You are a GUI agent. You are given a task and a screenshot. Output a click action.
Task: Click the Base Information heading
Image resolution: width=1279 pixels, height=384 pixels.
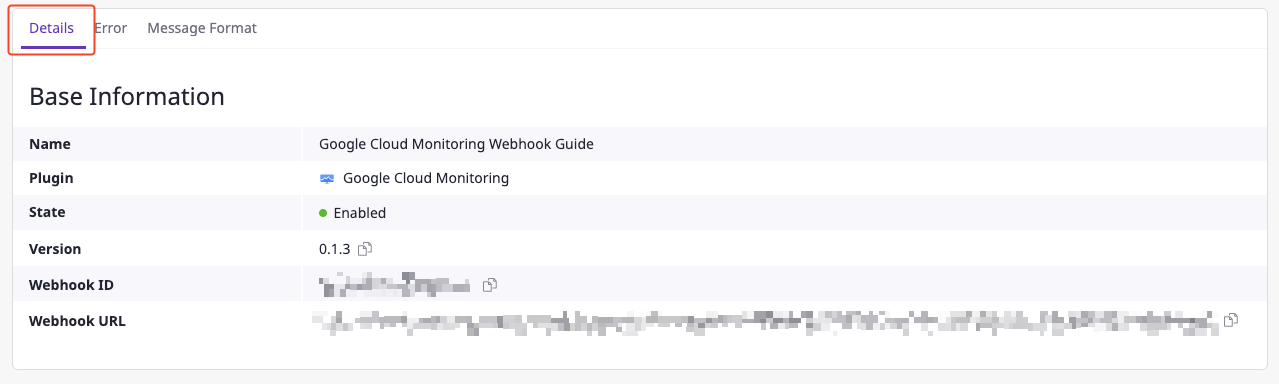(x=127, y=97)
